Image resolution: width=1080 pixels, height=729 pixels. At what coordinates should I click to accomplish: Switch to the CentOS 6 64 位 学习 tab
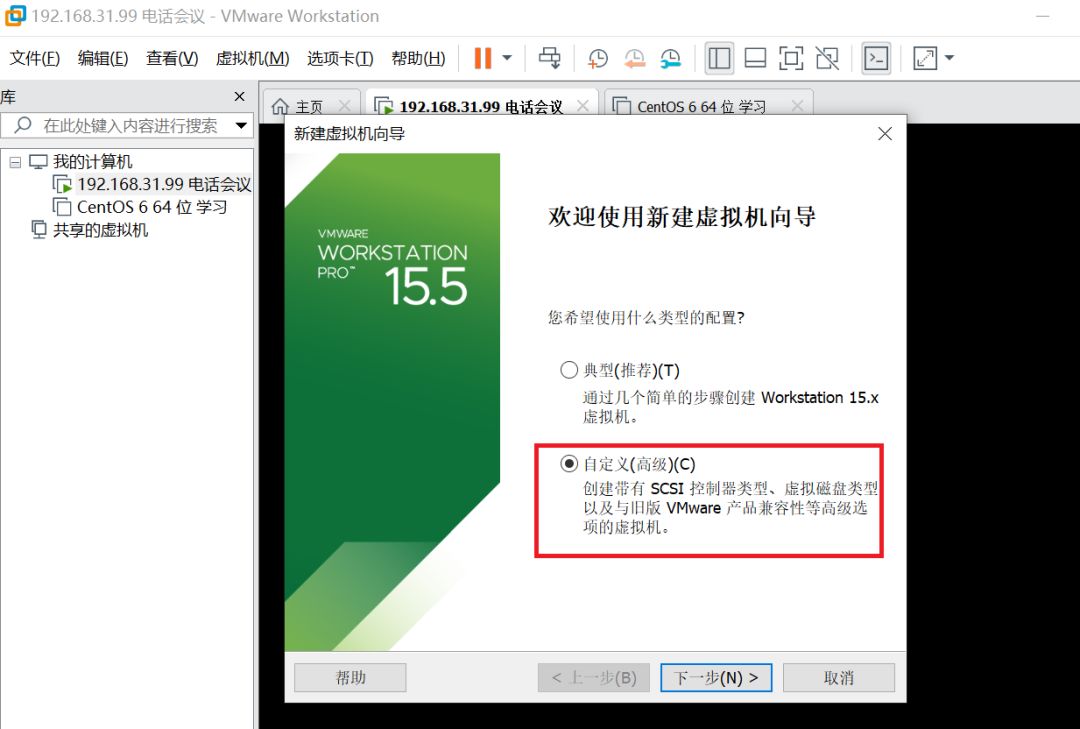701,107
